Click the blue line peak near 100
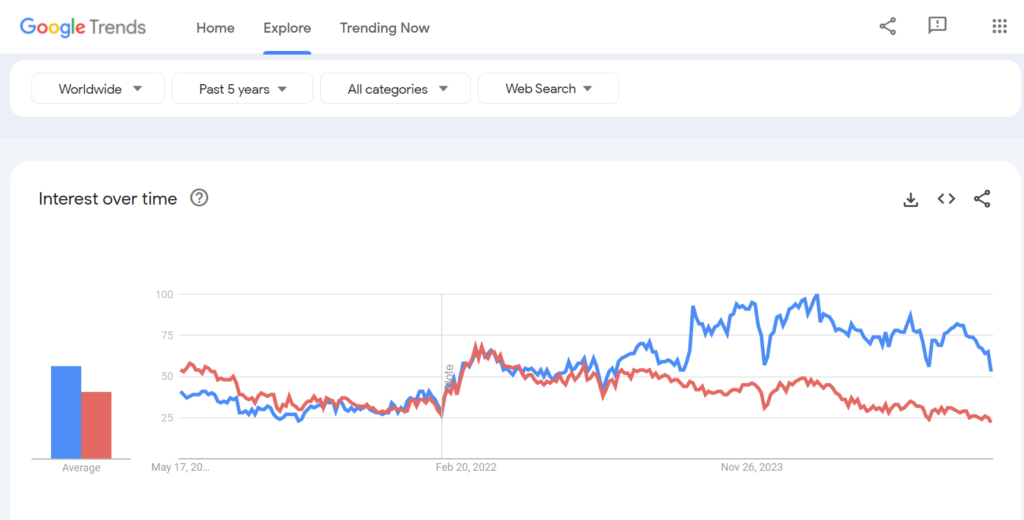 pyautogui.click(x=817, y=296)
